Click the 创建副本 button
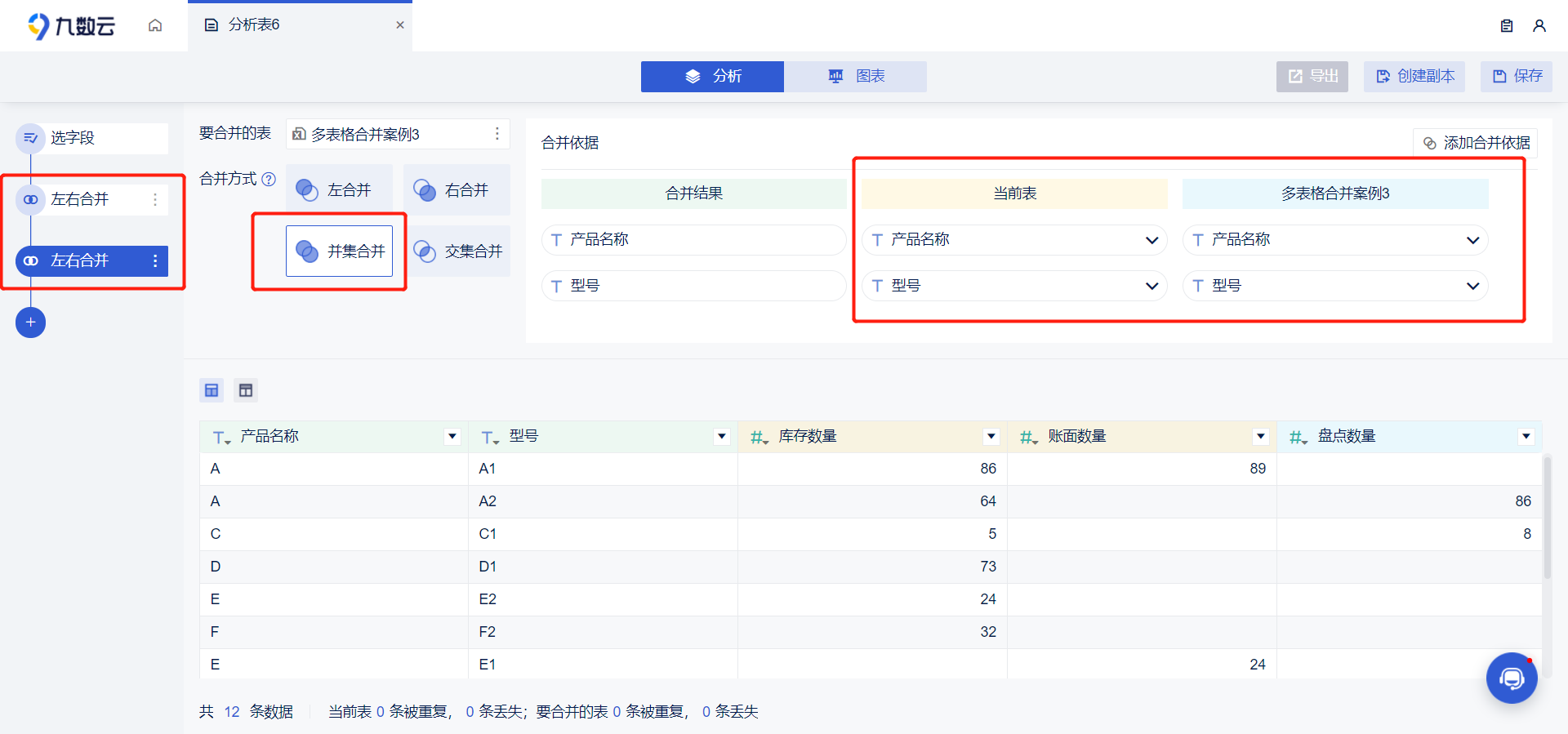The width and height of the screenshot is (1568, 734). tap(1414, 76)
